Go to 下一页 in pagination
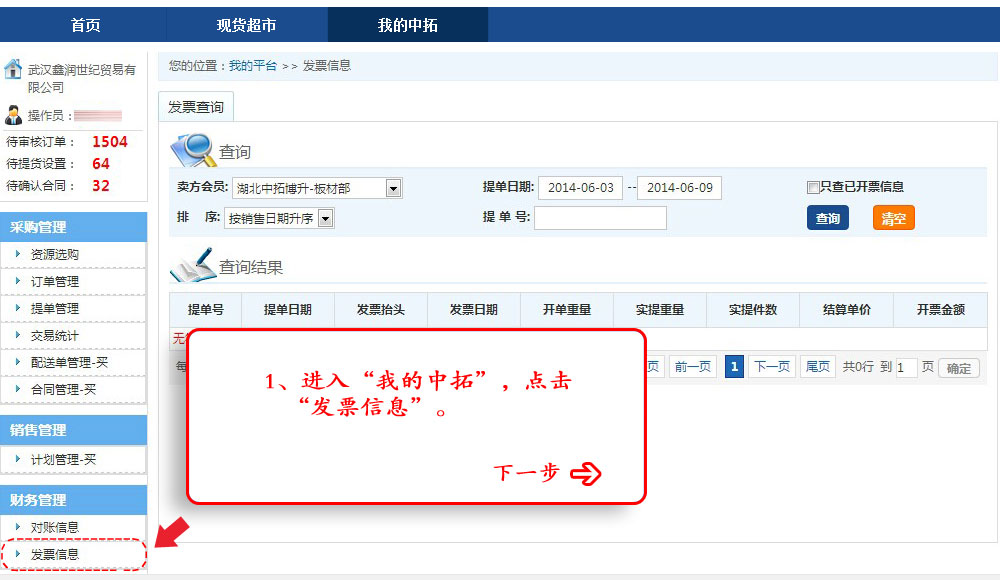This screenshot has height=580, width=1000. (x=771, y=367)
